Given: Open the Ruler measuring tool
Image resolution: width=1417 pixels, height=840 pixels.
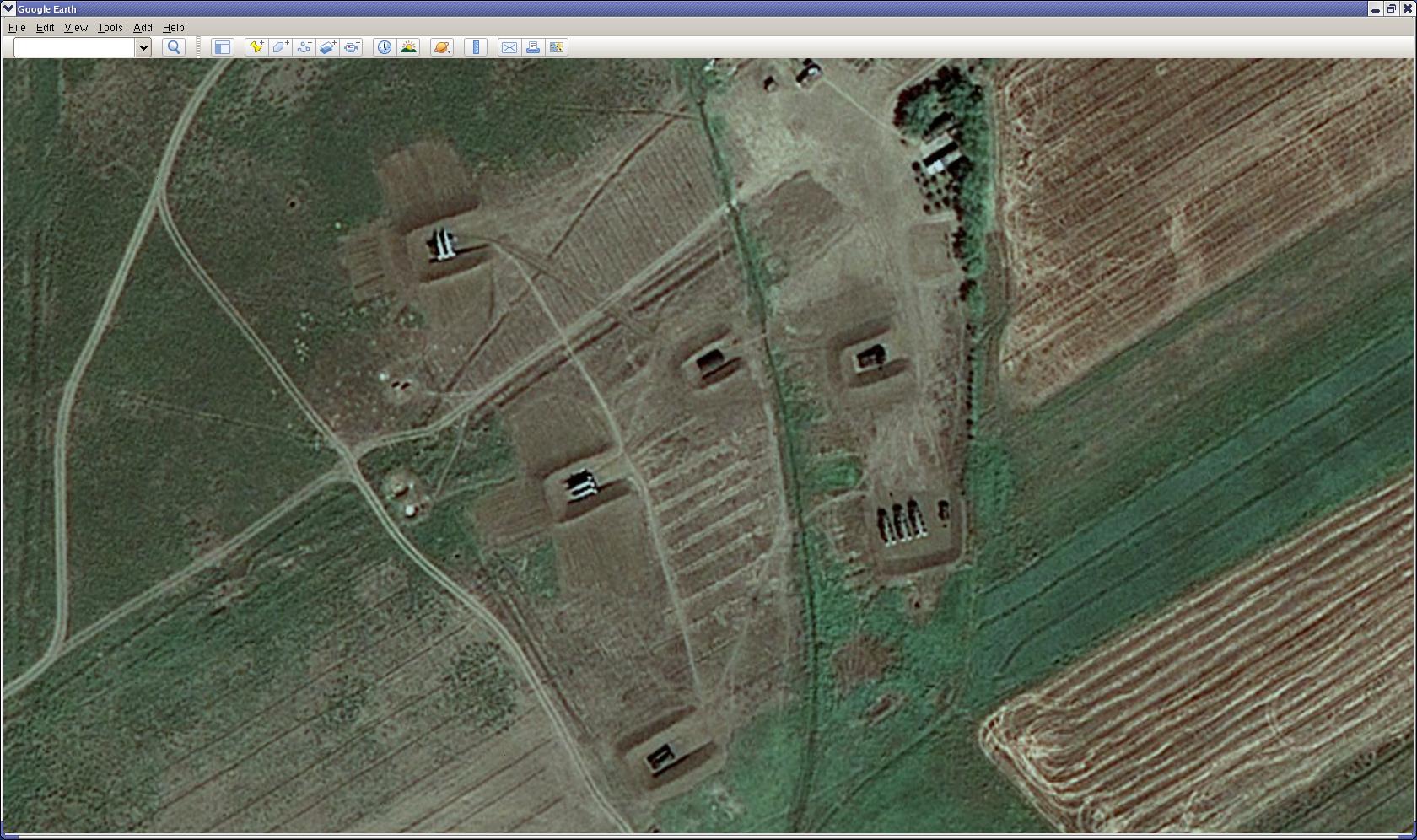Looking at the screenshot, I should pyautogui.click(x=476, y=47).
